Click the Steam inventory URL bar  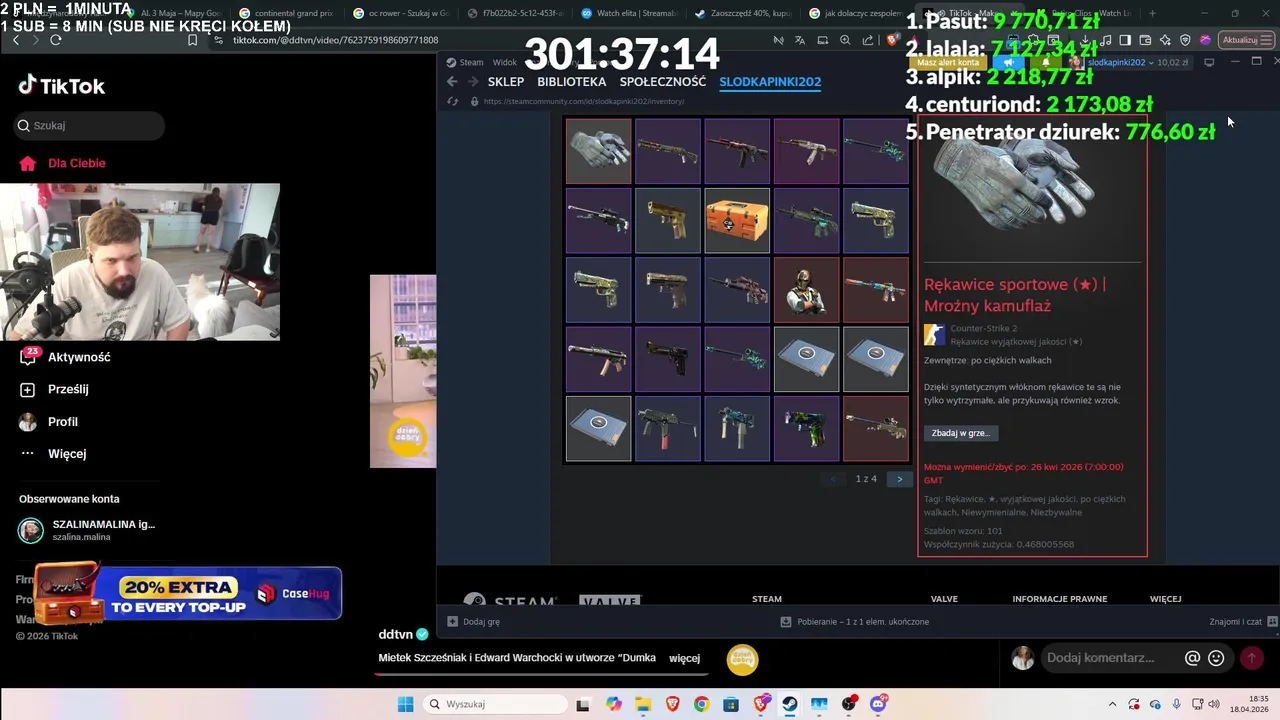tap(585, 101)
